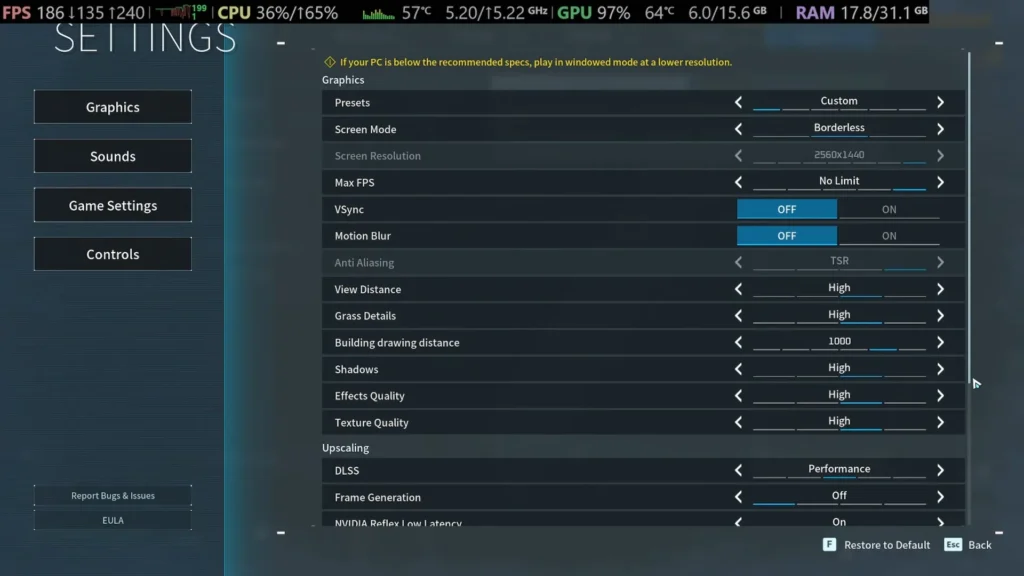This screenshot has width=1024, height=576.
Task: Click the Texture Quality value High
Action: tap(839, 421)
